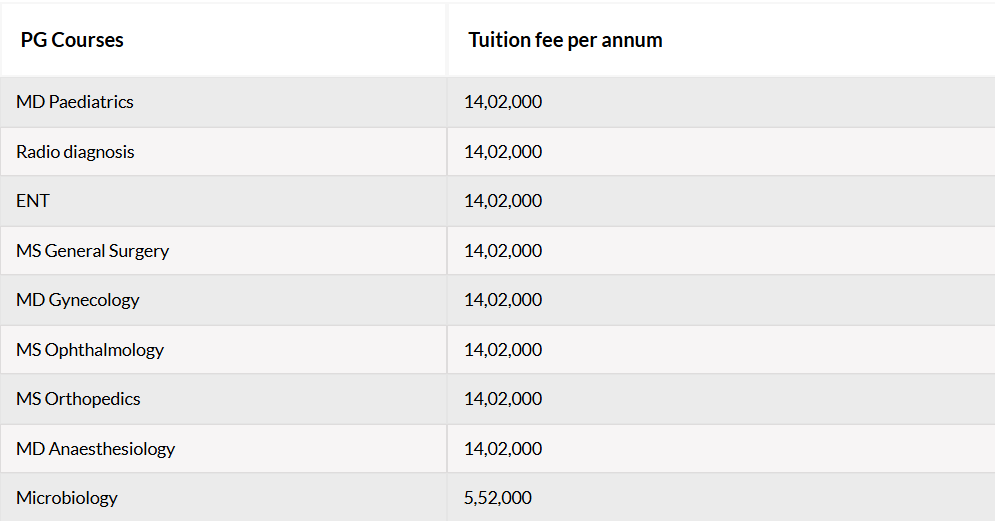Click the Tuition fee per annum header
The image size is (995, 521).
coord(565,40)
